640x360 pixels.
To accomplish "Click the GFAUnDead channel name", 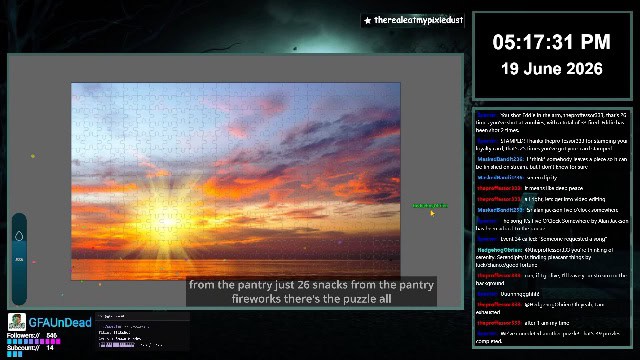I will click(60, 322).
